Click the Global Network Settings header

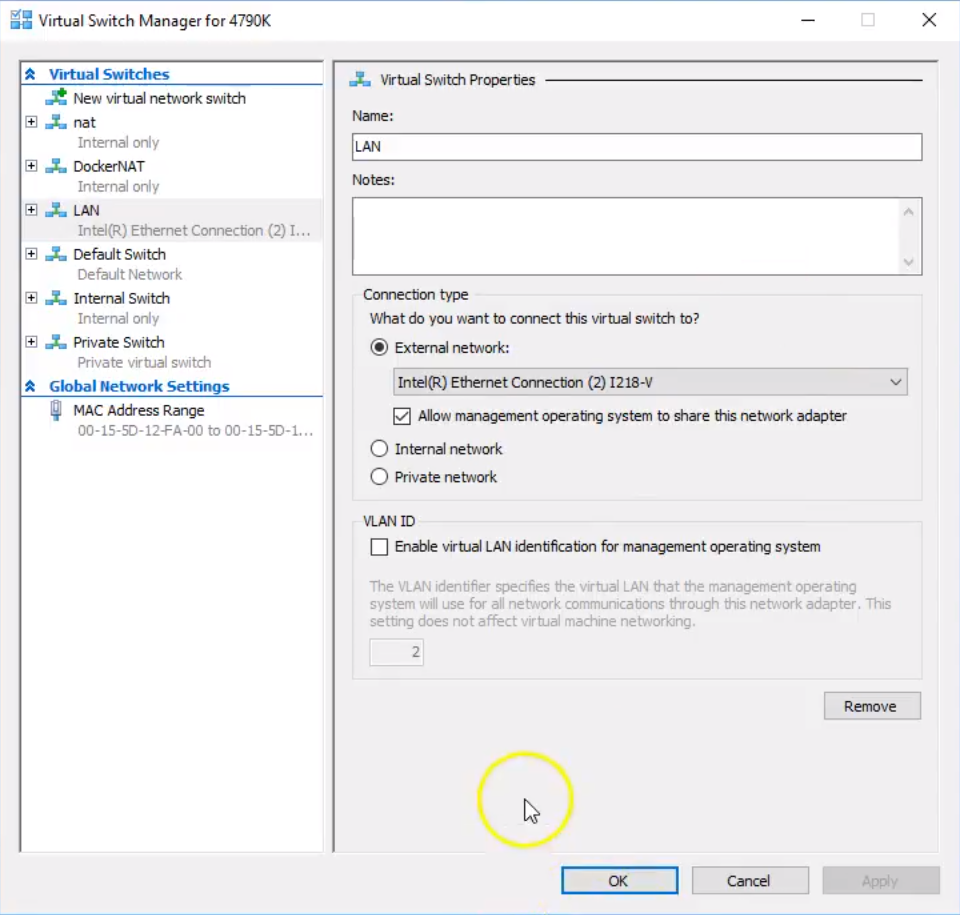[x=139, y=386]
